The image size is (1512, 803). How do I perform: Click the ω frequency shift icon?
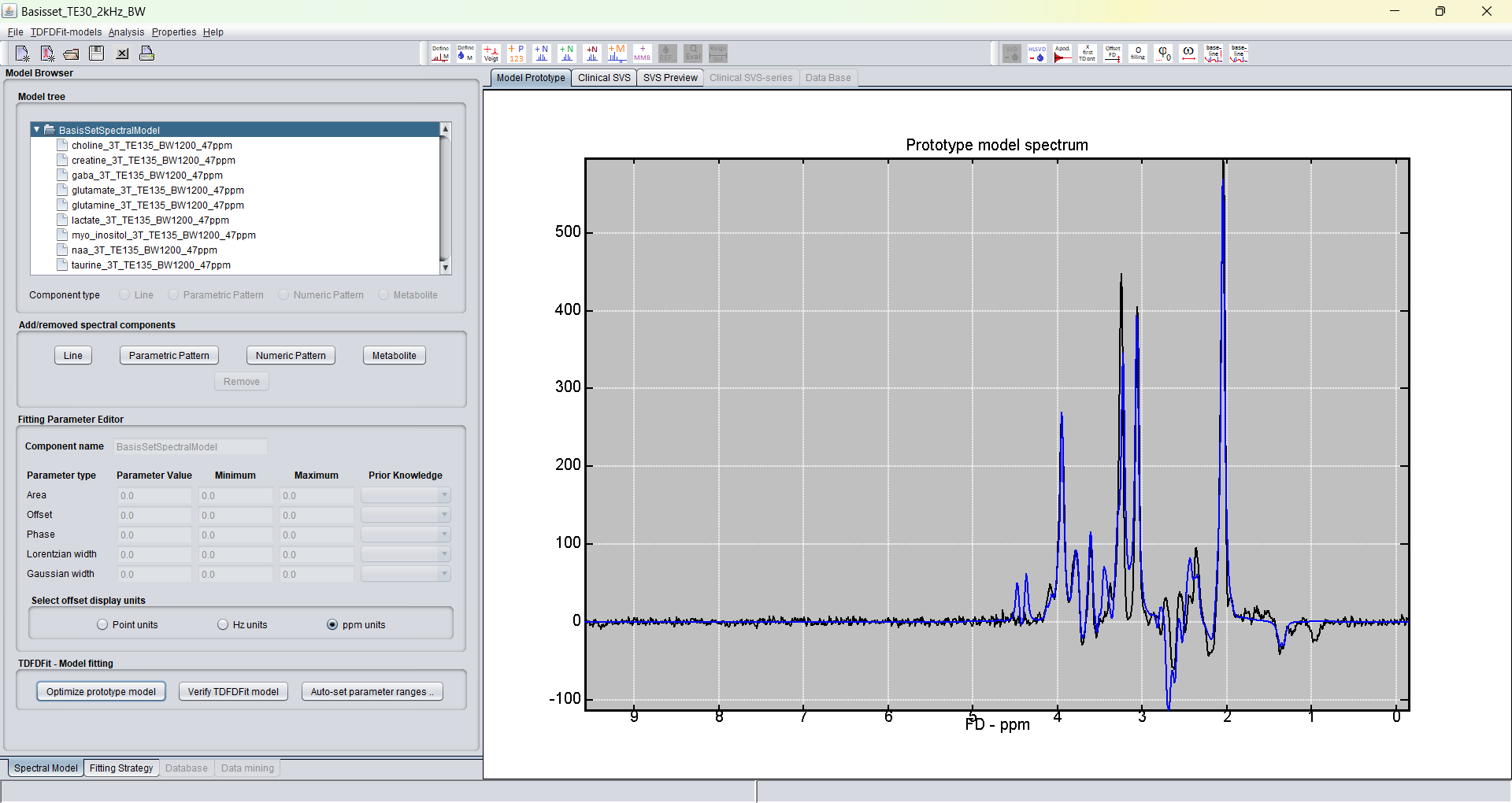tap(1188, 54)
